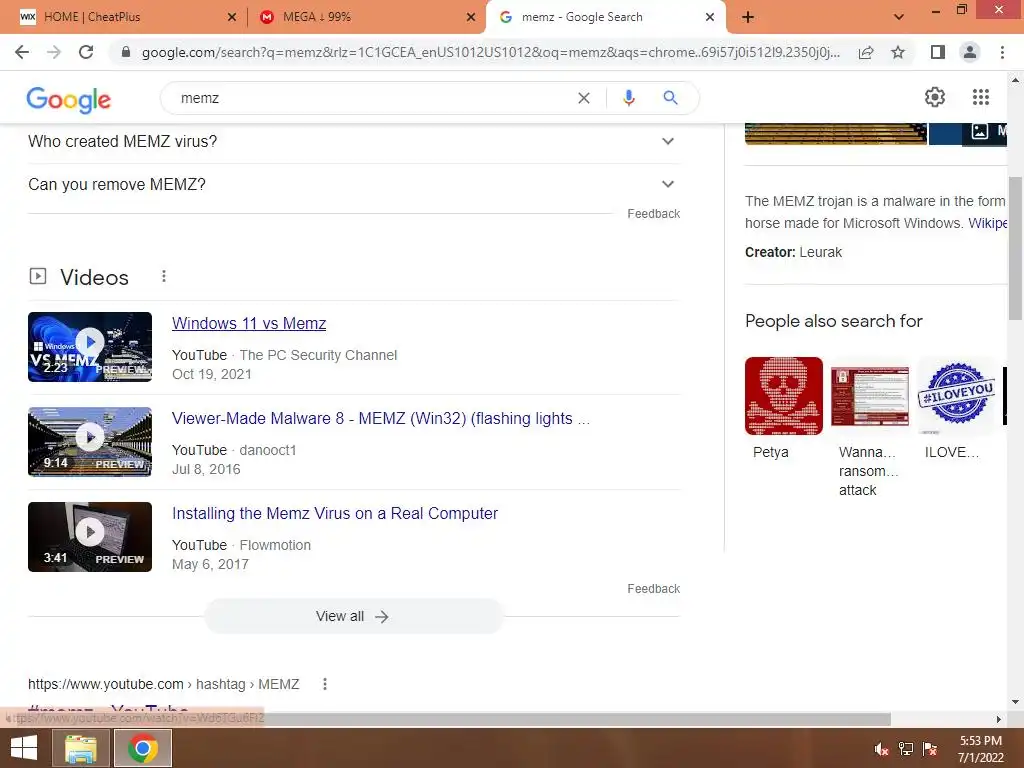Screen dimensions: 1024x768
Task: Open Wikipedia link in knowledge panel
Action: coord(987,223)
